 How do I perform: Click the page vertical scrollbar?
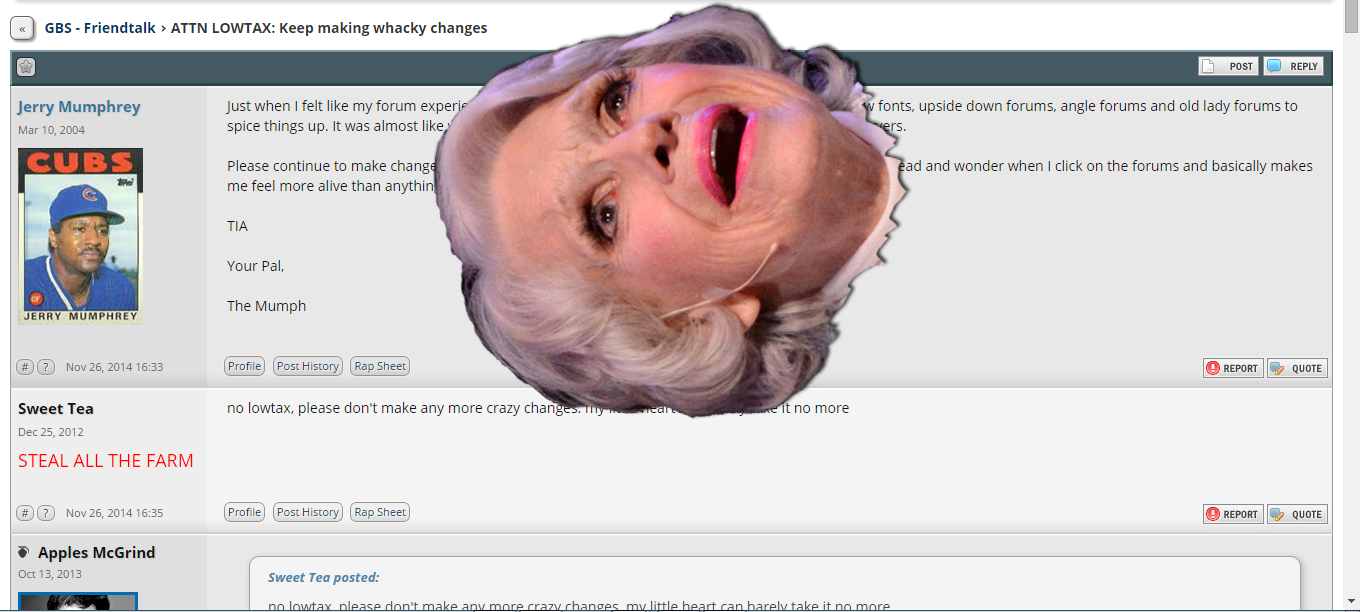coord(1351,306)
